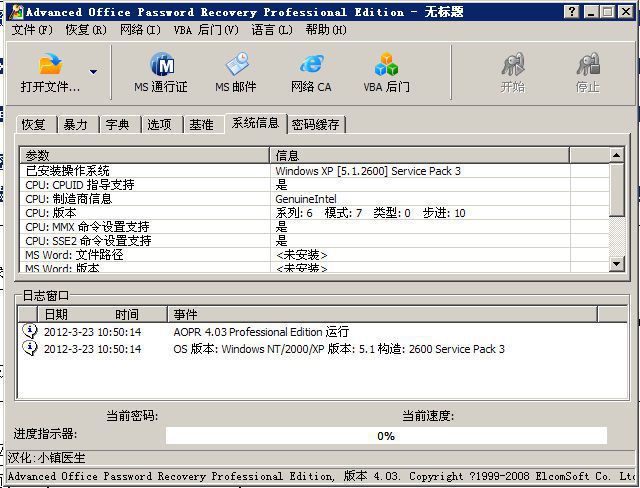Select the OS 版本 Windows NT/2000/XP log entry
This screenshot has width=640, height=488.
point(339,349)
